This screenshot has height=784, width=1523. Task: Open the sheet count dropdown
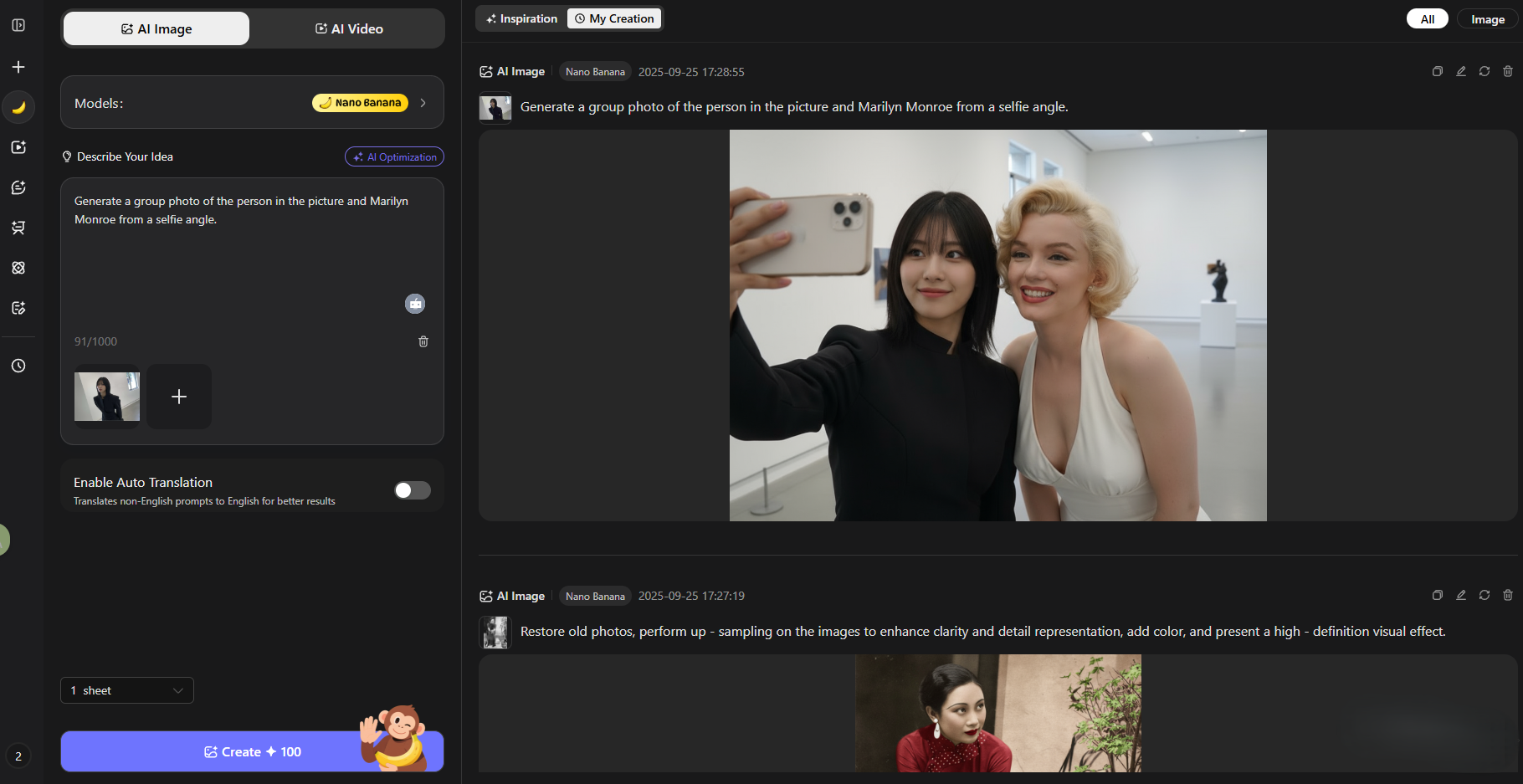click(x=127, y=690)
